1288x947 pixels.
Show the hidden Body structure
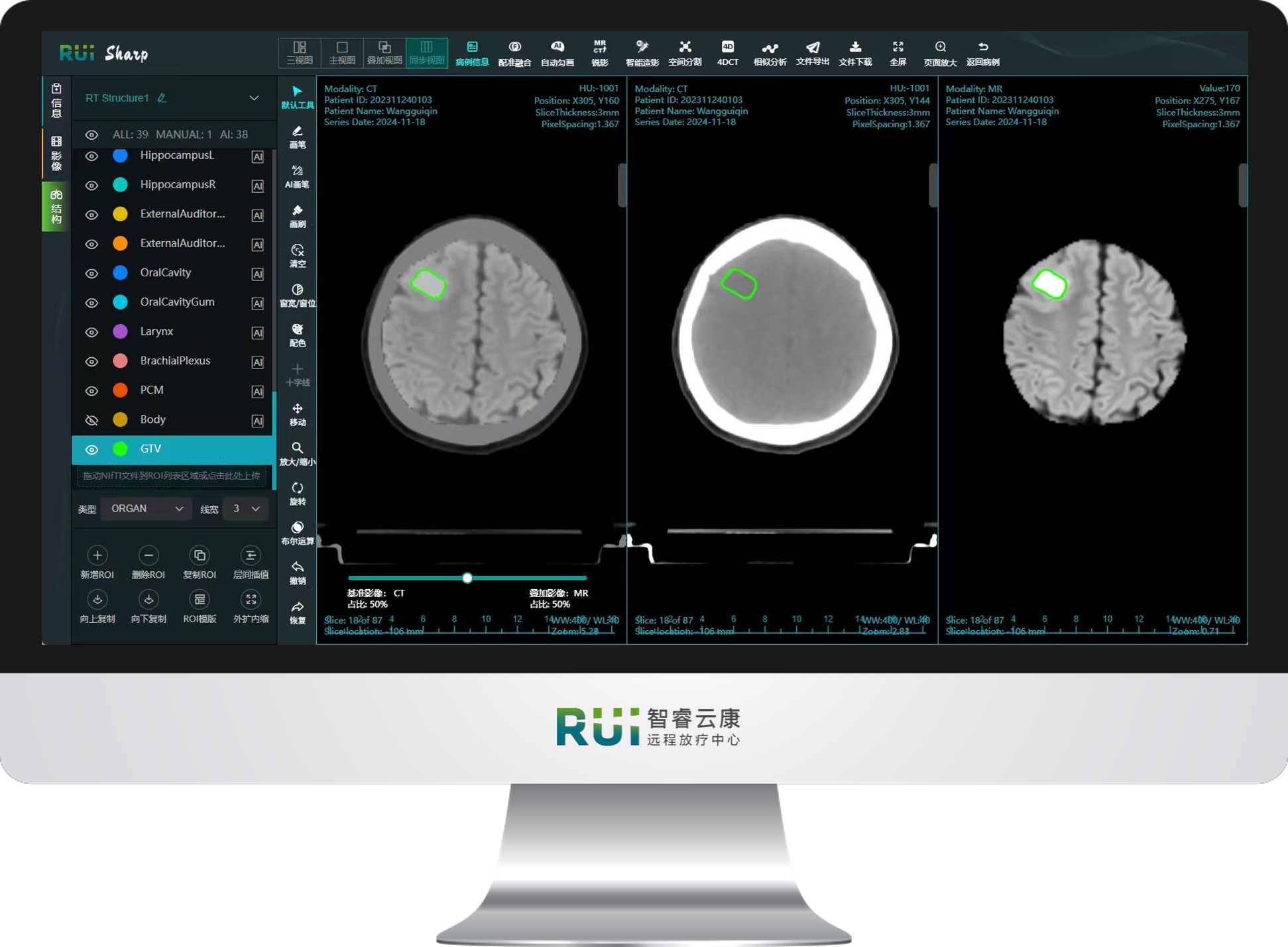[x=92, y=420]
